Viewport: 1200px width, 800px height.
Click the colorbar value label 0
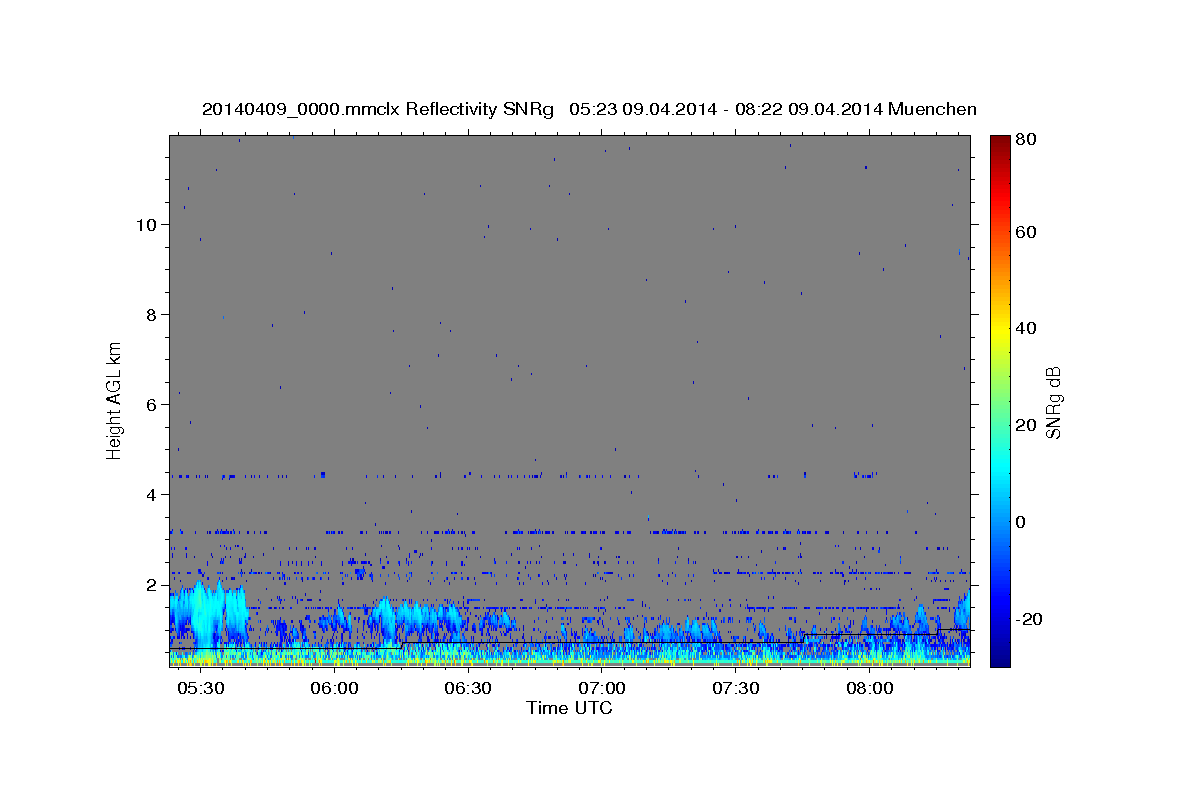click(x=1023, y=522)
